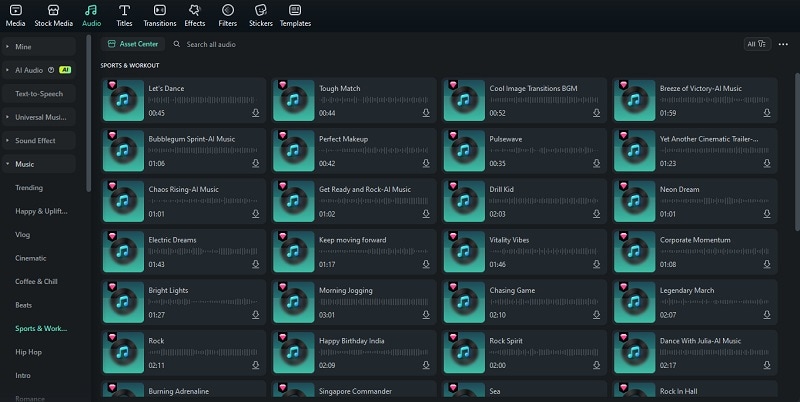Download Bubblegum Sprint-AI Music track
This screenshot has height=402, width=800.
point(256,164)
